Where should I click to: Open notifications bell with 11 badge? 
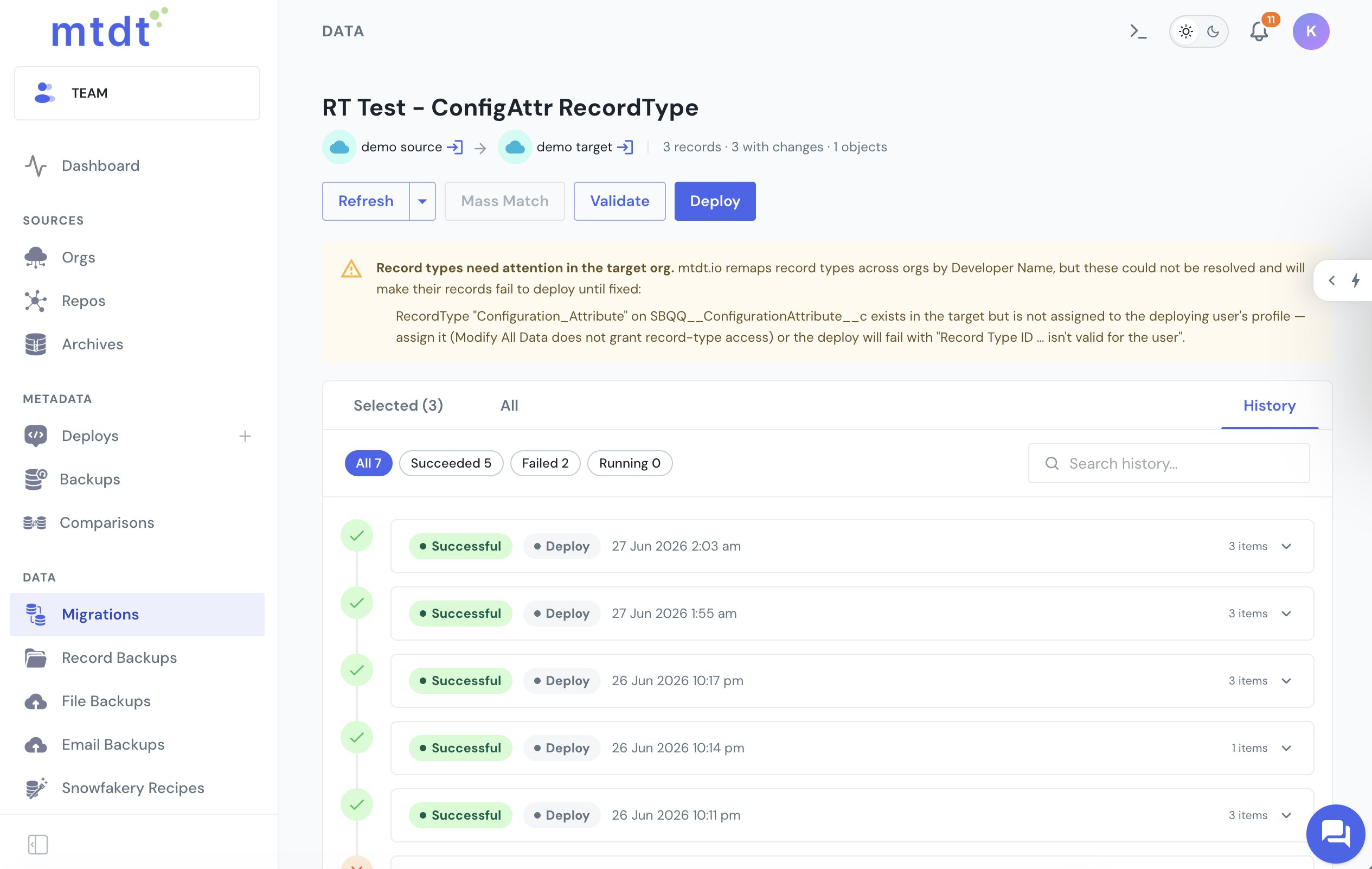[x=1259, y=31]
